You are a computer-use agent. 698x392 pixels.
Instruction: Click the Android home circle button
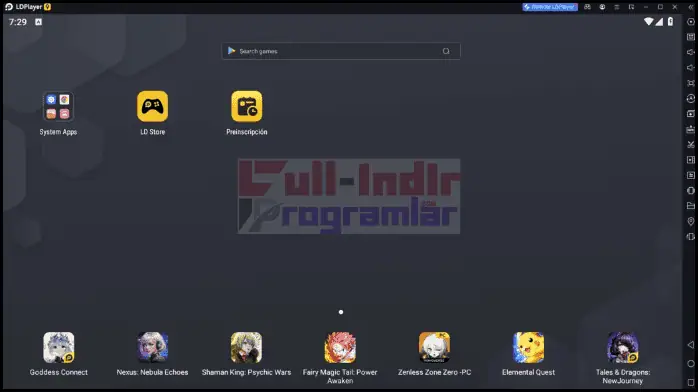tap(691, 364)
